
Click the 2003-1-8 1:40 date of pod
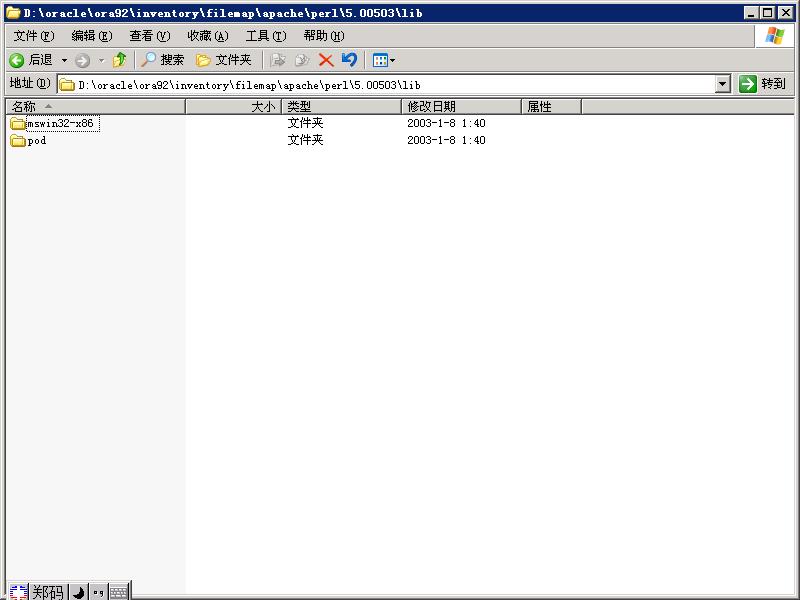[446, 140]
